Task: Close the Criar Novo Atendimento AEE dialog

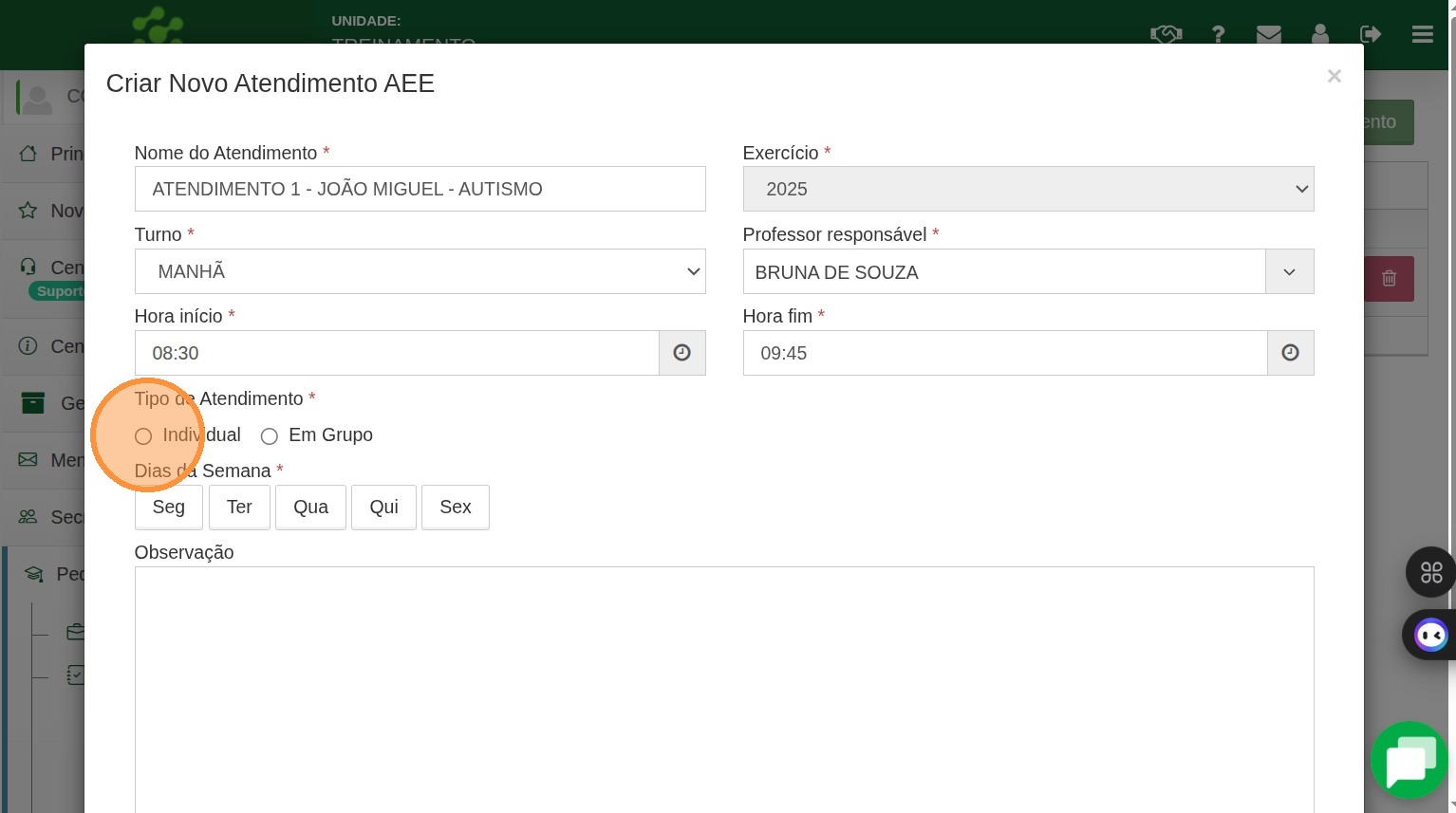Action: pyautogui.click(x=1334, y=76)
